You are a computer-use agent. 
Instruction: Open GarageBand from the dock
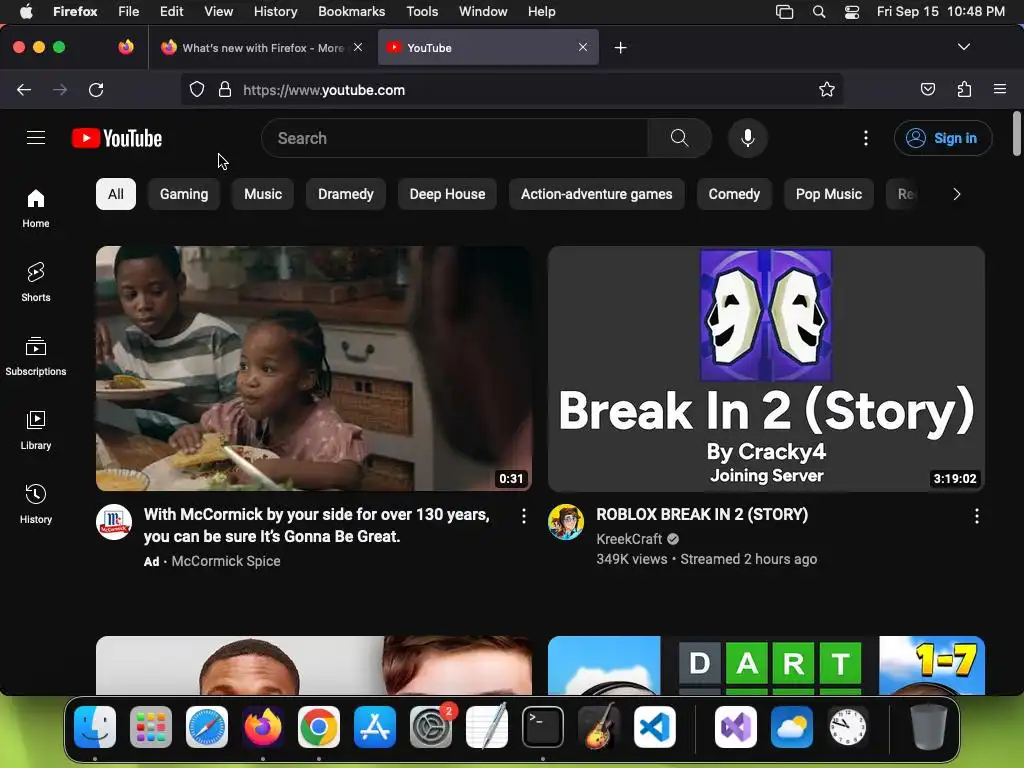tap(599, 727)
